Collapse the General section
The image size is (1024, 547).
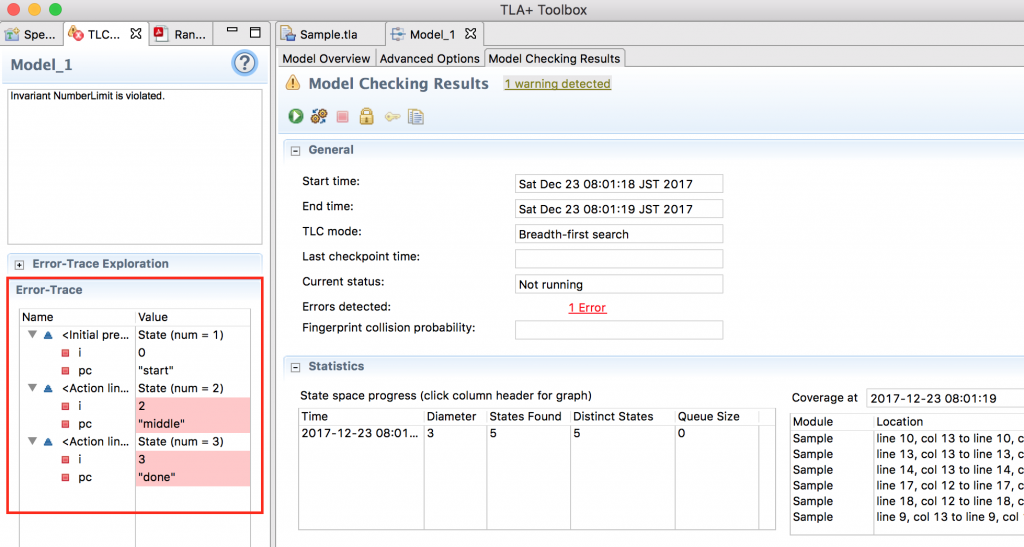(295, 151)
